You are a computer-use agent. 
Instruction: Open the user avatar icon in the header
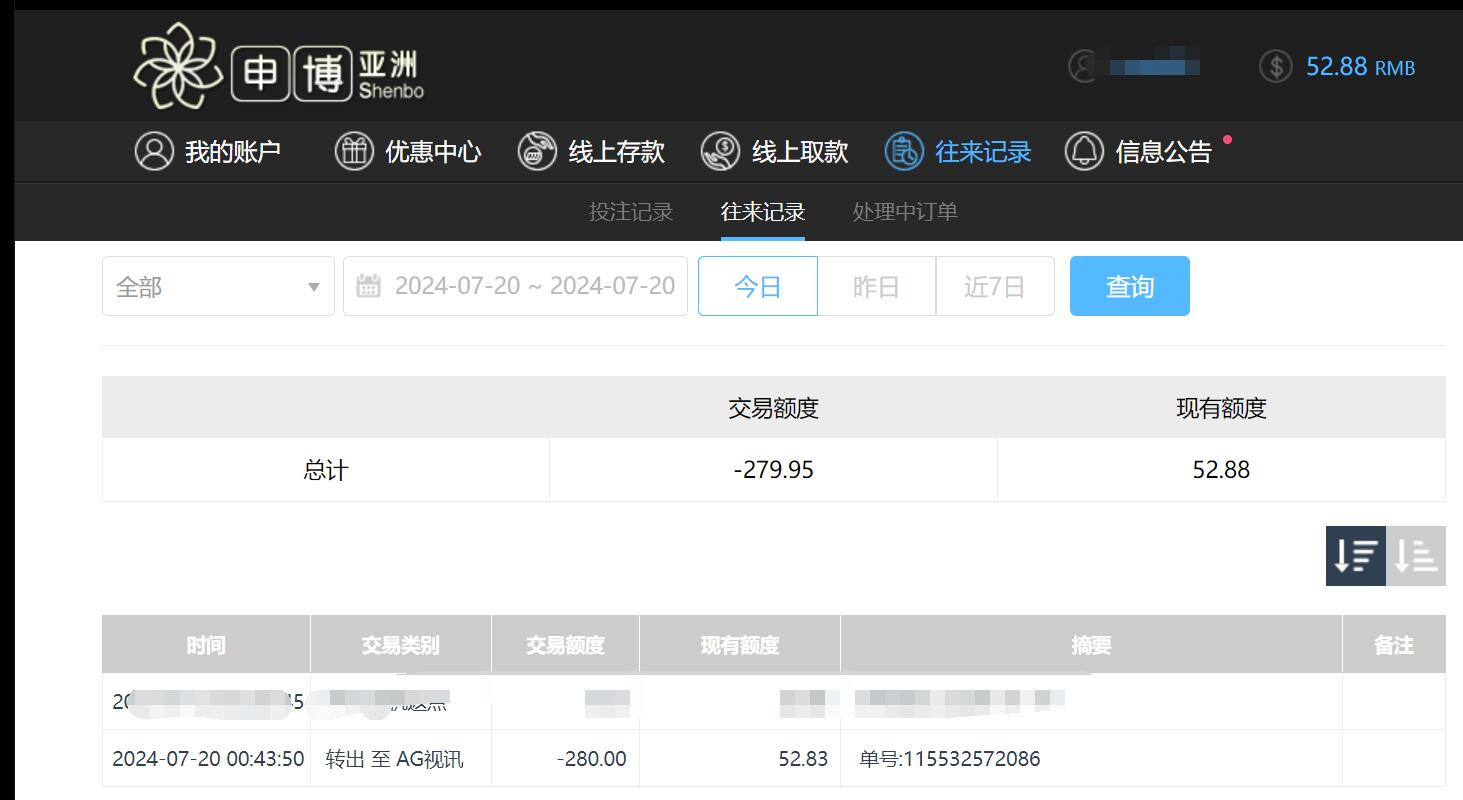click(1083, 65)
